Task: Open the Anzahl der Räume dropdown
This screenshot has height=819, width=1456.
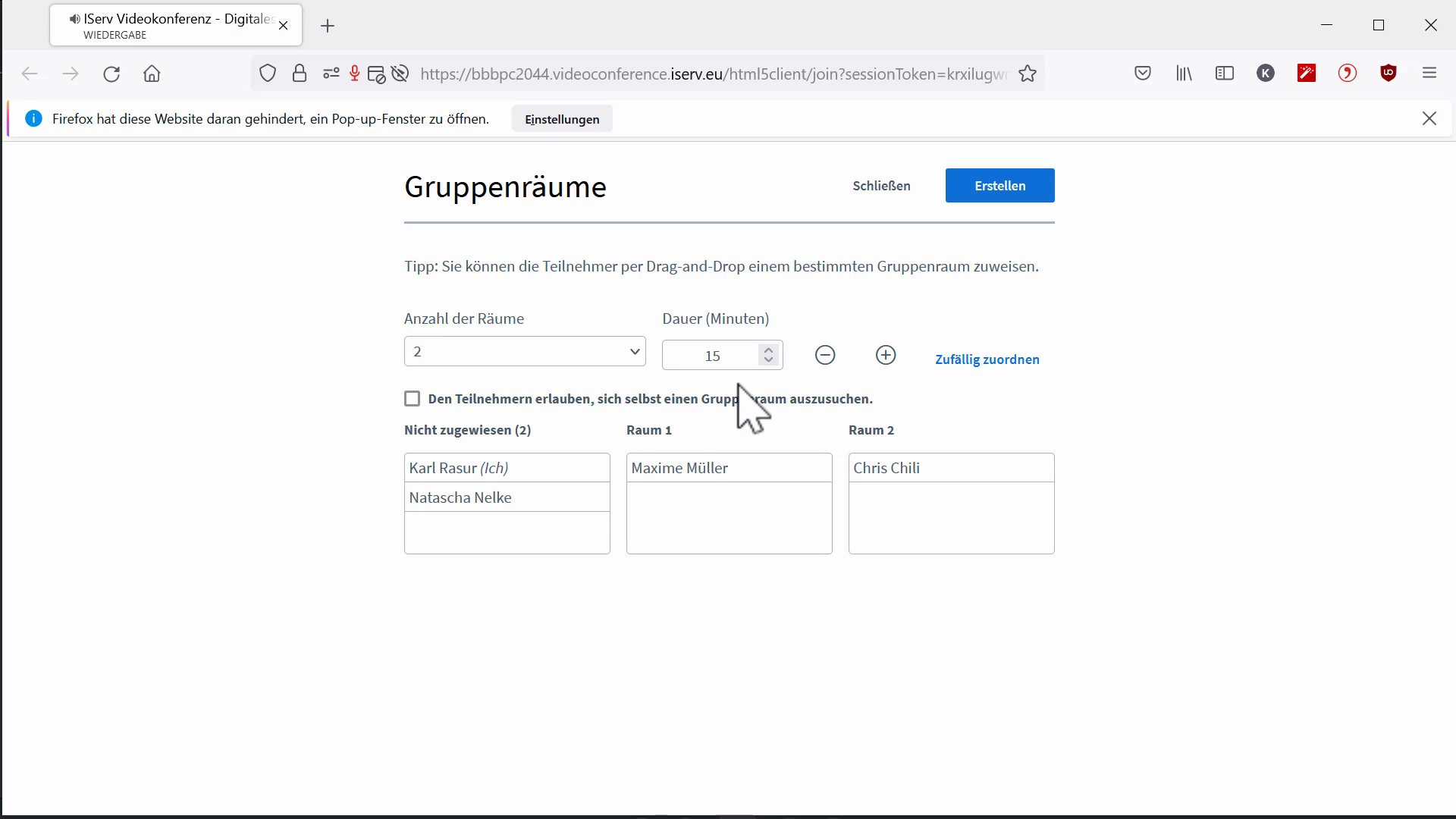Action: tap(524, 351)
